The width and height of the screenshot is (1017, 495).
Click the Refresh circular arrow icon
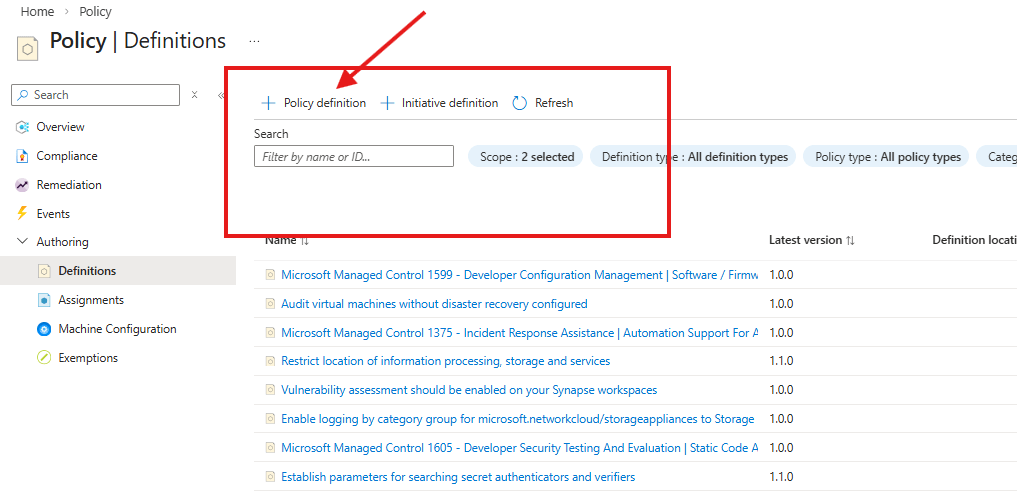519,103
